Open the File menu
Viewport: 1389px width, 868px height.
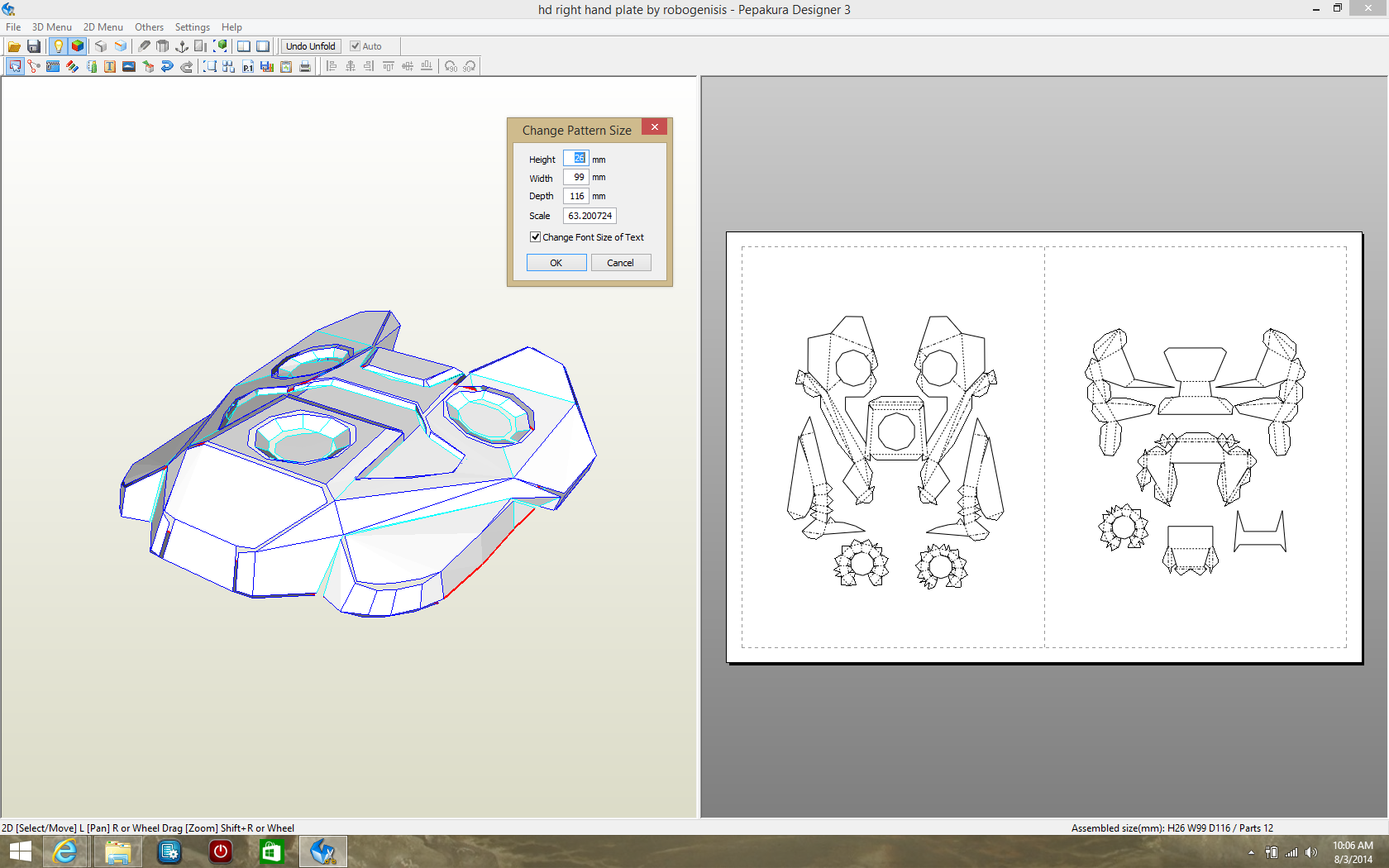13,27
